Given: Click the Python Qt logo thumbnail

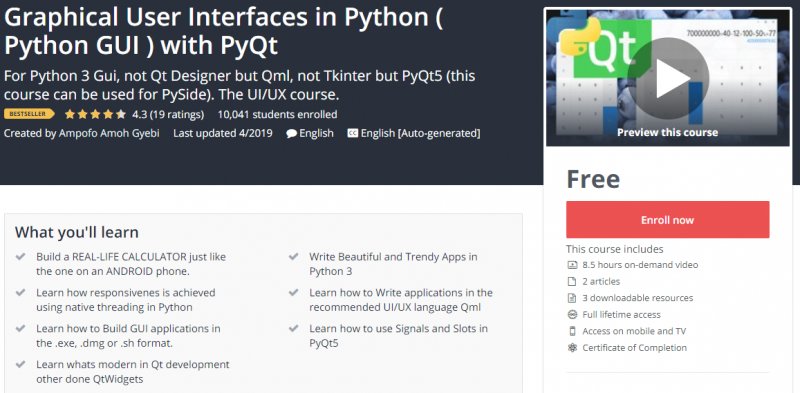Looking at the screenshot, I should pyautogui.click(x=606, y=47).
